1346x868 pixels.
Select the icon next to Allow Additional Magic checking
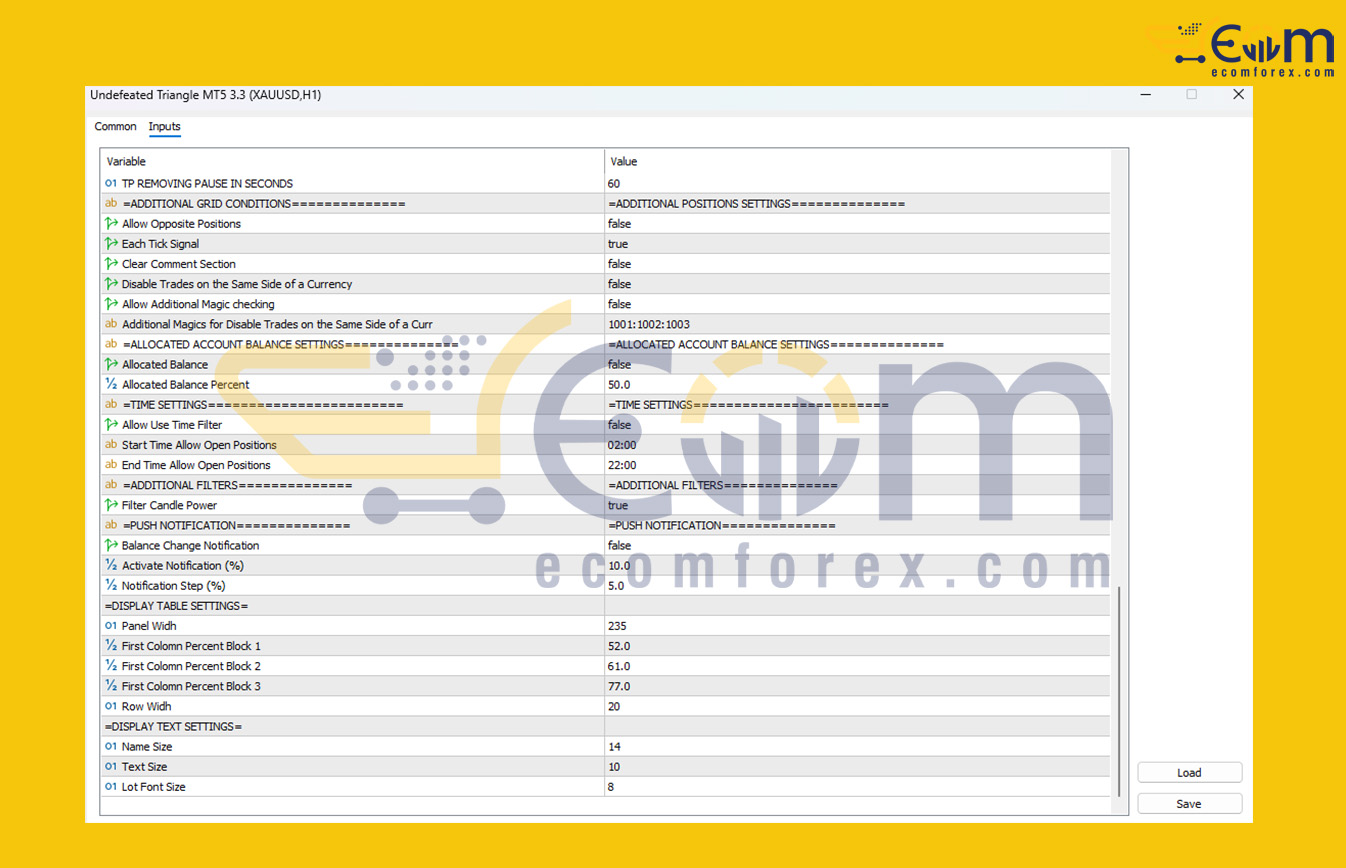tap(111, 304)
